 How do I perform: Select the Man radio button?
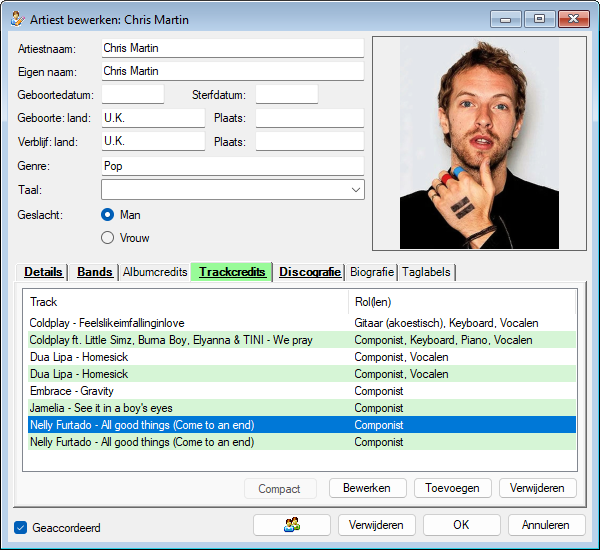coord(108,215)
